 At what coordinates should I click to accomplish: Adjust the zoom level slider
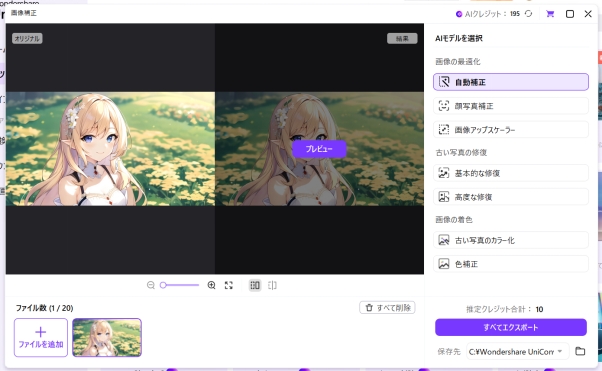(180, 285)
